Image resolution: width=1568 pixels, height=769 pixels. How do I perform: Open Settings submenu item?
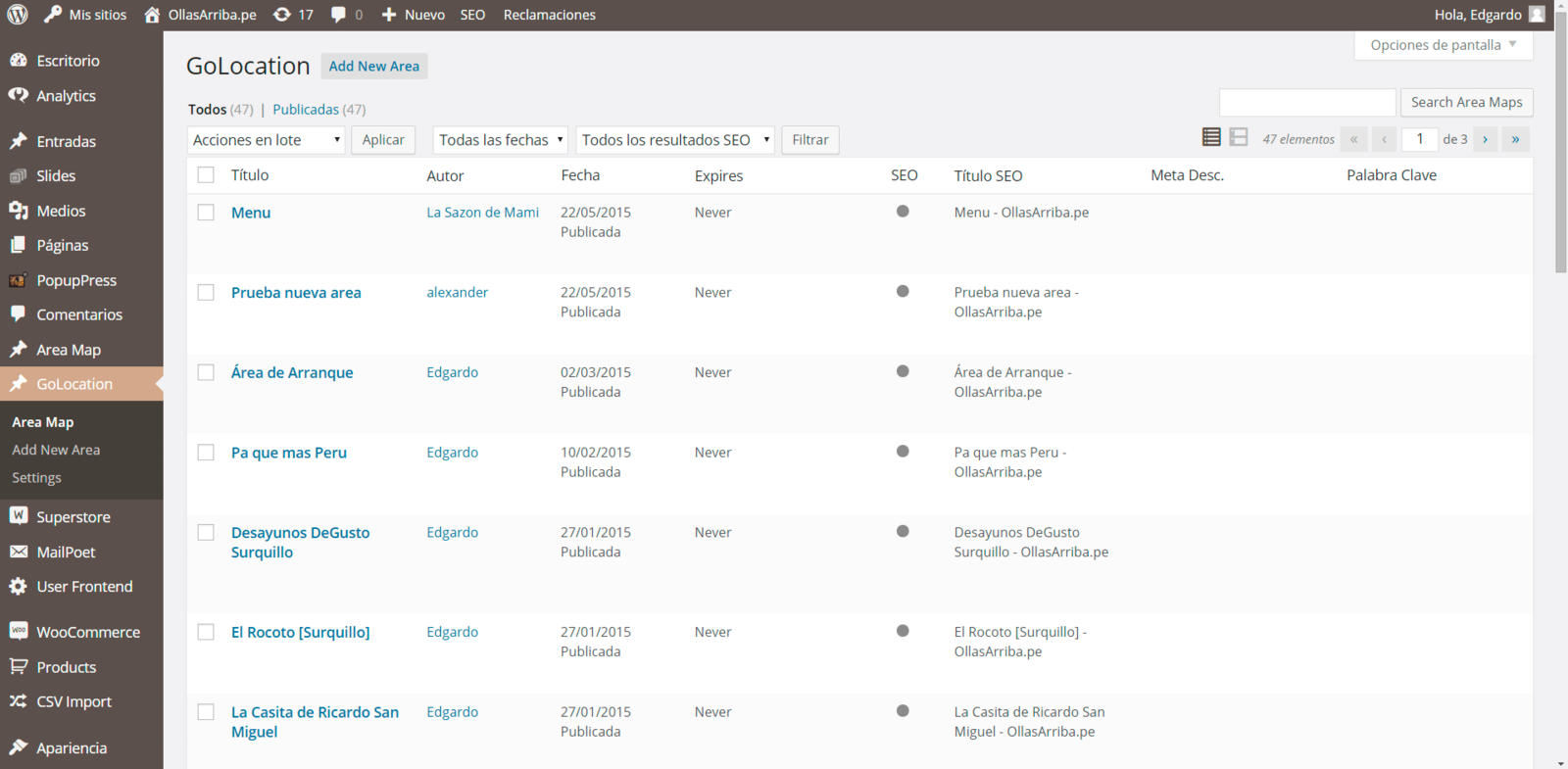click(36, 478)
